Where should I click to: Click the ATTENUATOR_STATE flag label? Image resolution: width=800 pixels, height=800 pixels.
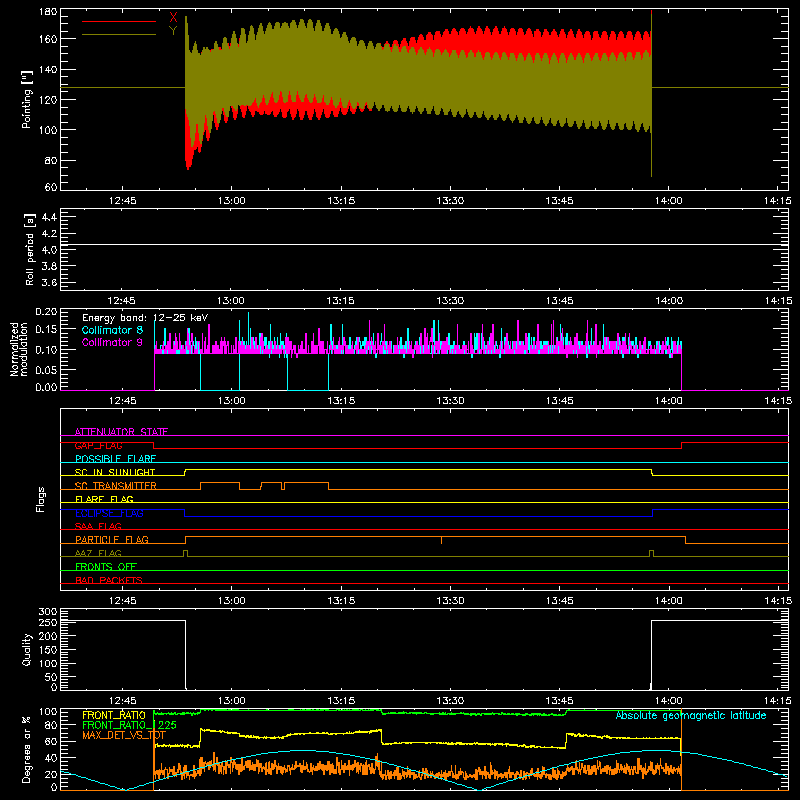coord(121,432)
